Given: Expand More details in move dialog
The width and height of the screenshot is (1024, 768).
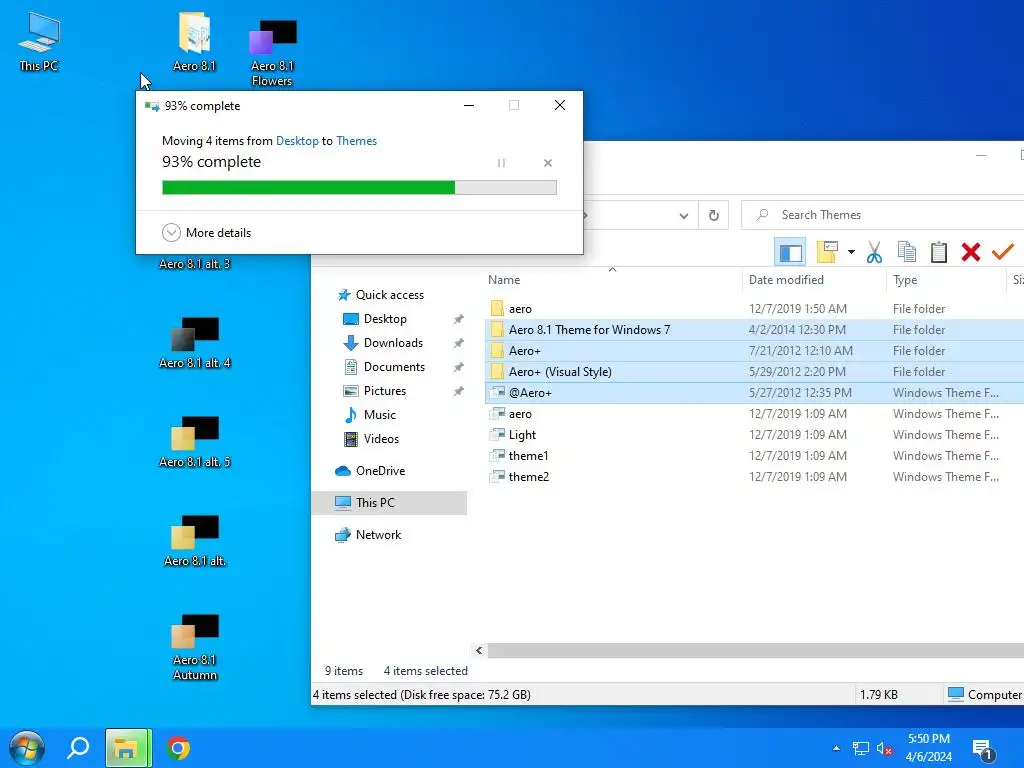Looking at the screenshot, I should pos(206,232).
